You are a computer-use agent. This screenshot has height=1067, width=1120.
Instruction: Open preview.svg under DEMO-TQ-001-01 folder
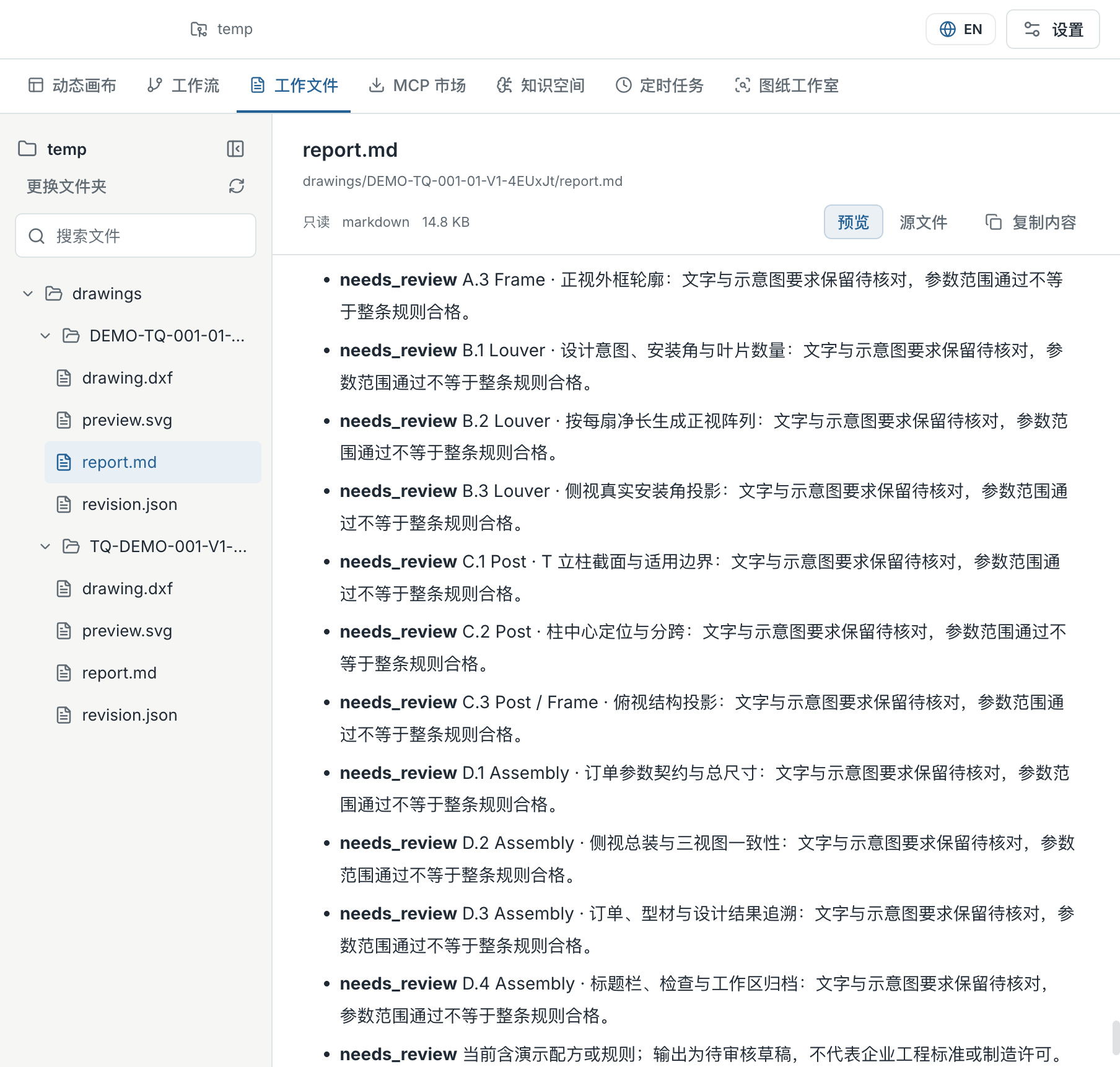click(153, 420)
